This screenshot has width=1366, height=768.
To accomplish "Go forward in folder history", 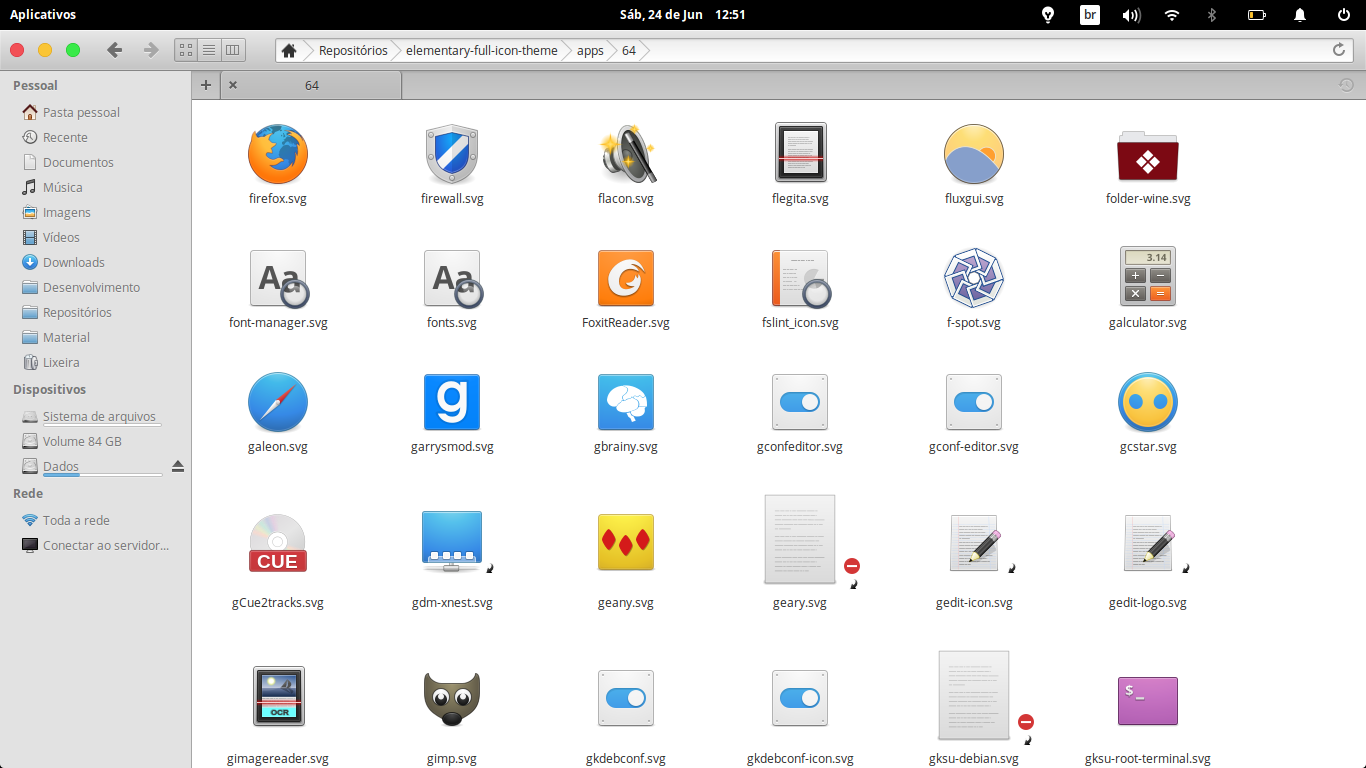I will pyautogui.click(x=151, y=50).
